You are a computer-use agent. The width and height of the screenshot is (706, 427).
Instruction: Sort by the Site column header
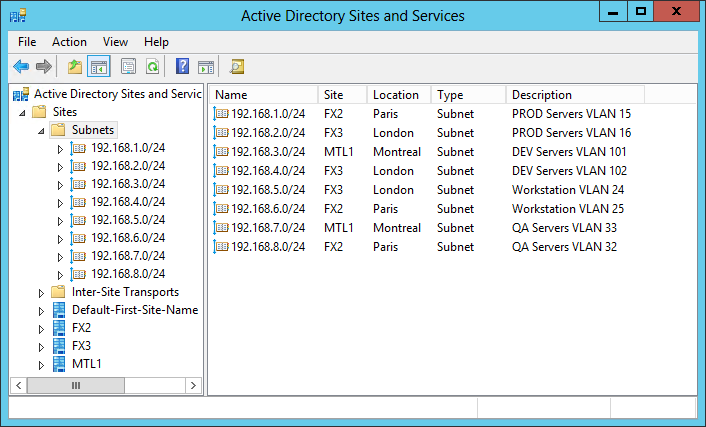(343, 95)
